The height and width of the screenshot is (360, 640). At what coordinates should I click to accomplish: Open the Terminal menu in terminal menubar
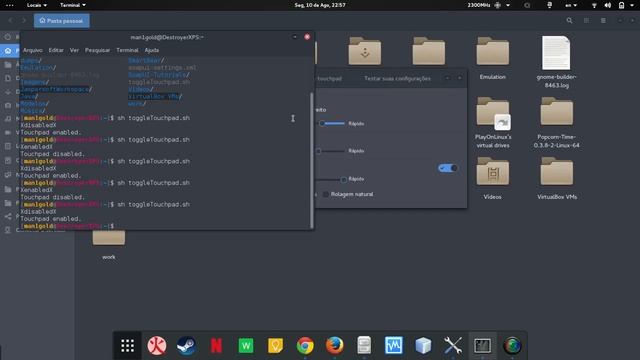127,50
